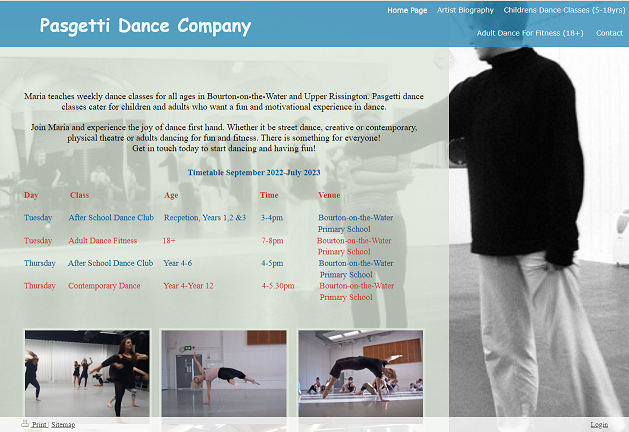The width and height of the screenshot is (629, 432).
Task: Click the Tuesday cell of the 3-4pm row
Action: pyautogui.click(x=38, y=217)
